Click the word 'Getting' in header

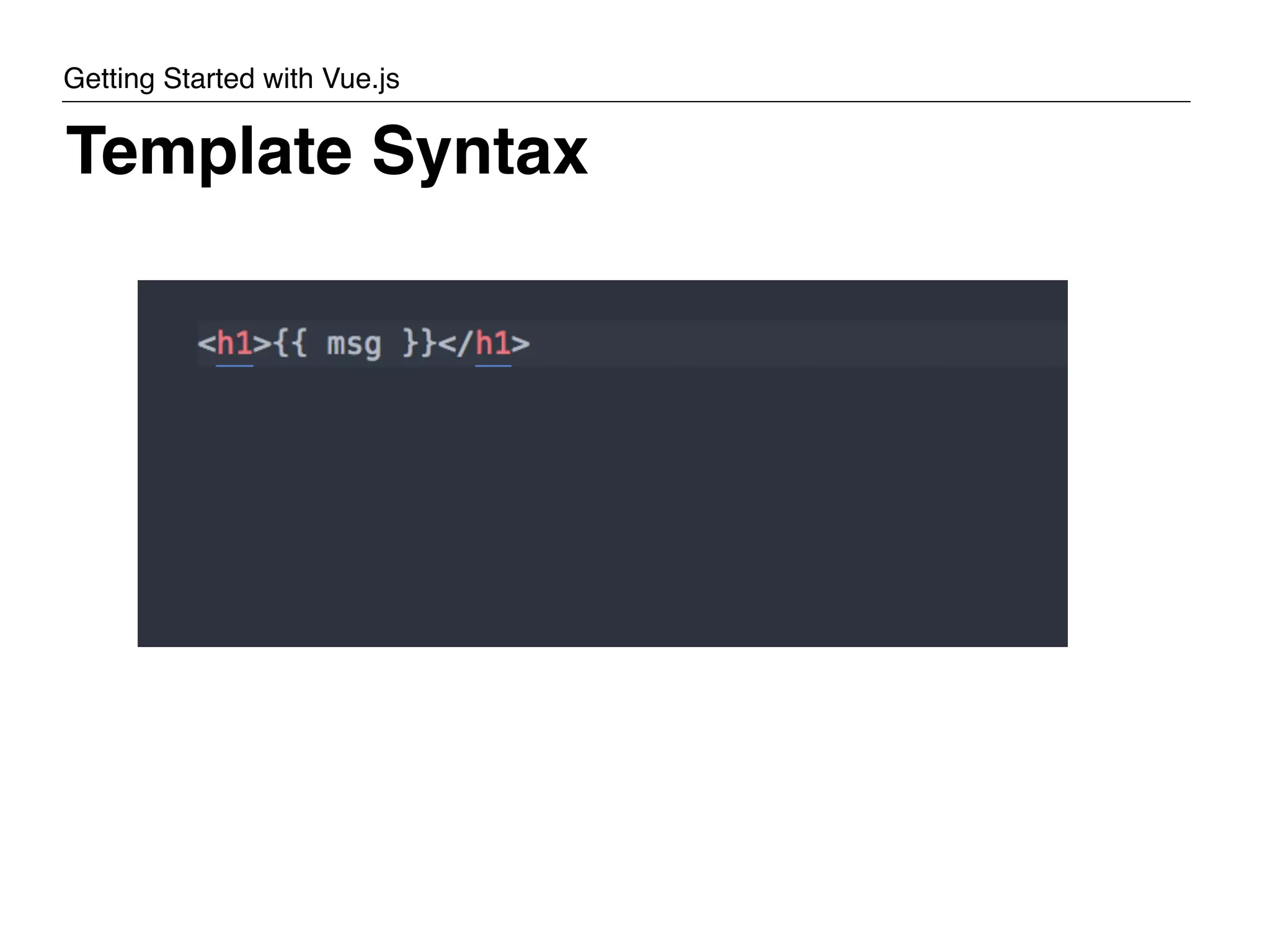coord(109,79)
